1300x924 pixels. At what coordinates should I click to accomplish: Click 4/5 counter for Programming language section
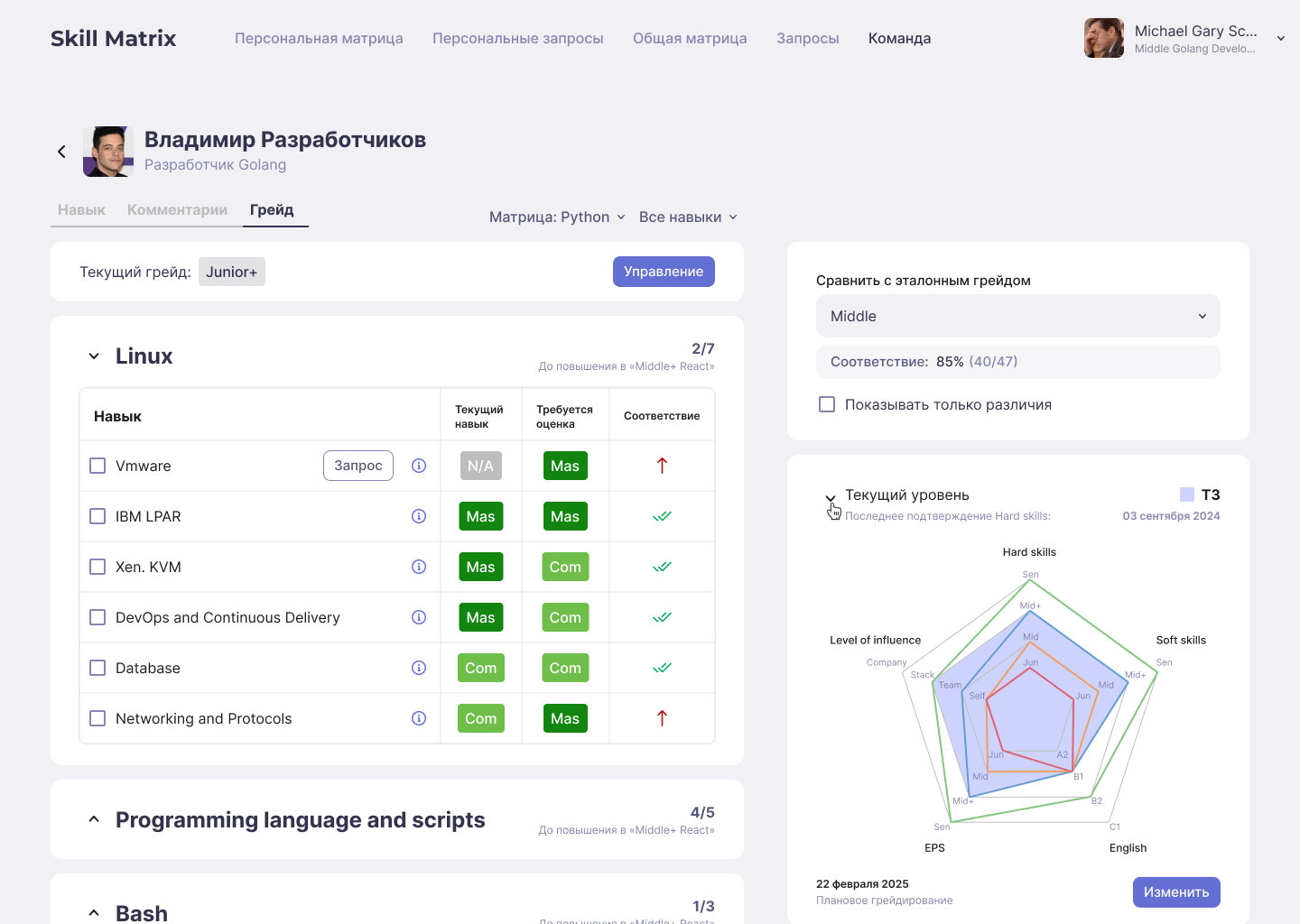click(702, 812)
